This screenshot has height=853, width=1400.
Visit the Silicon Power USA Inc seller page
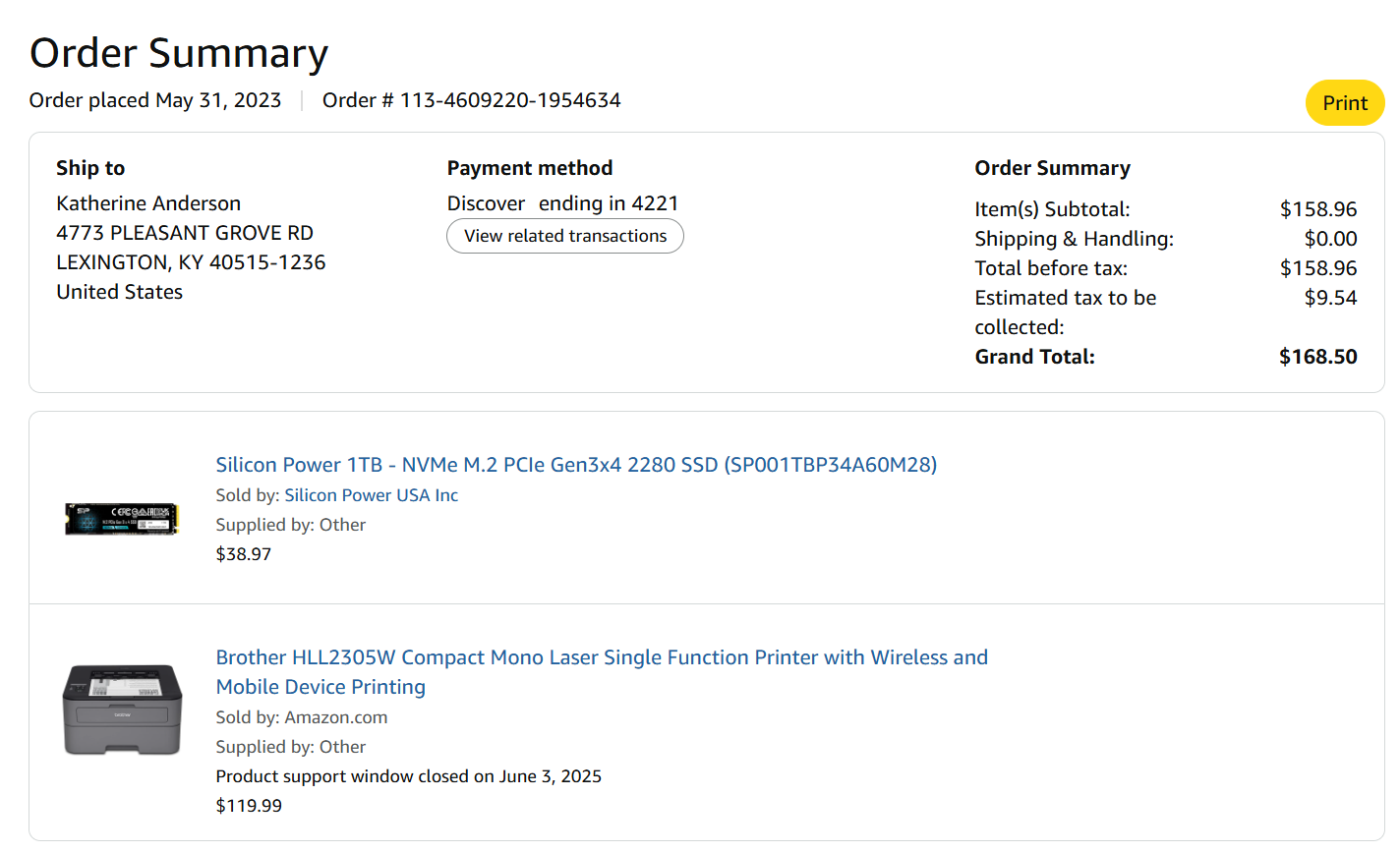(371, 495)
